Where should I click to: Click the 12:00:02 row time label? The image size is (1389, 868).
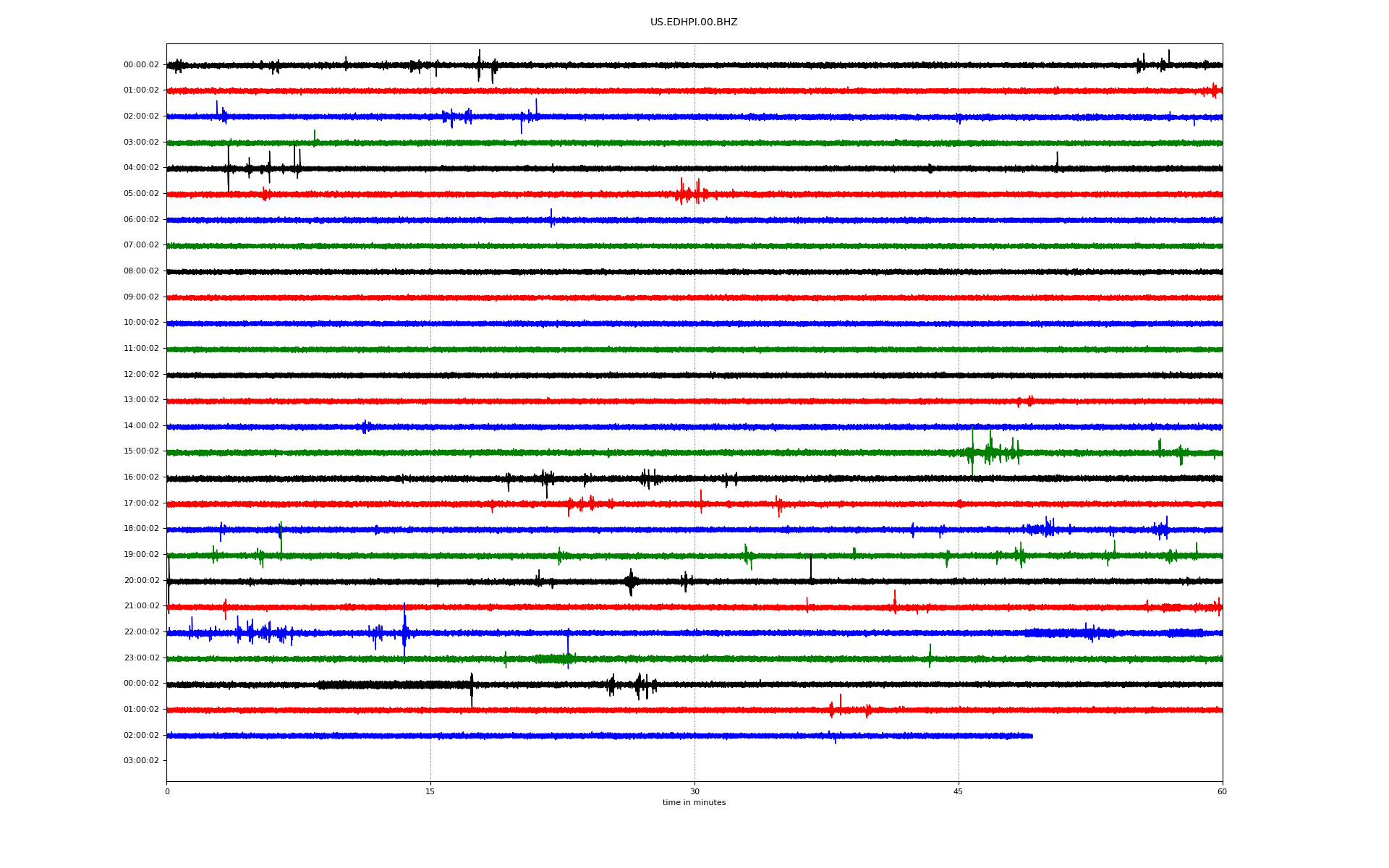141,375
